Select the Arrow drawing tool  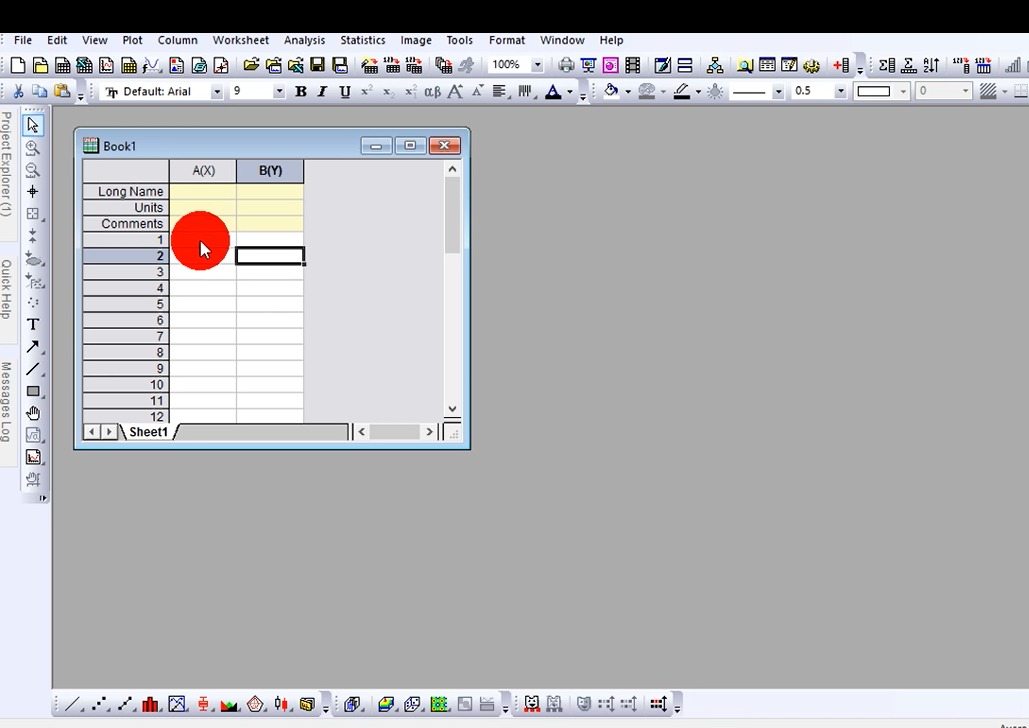coord(33,347)
